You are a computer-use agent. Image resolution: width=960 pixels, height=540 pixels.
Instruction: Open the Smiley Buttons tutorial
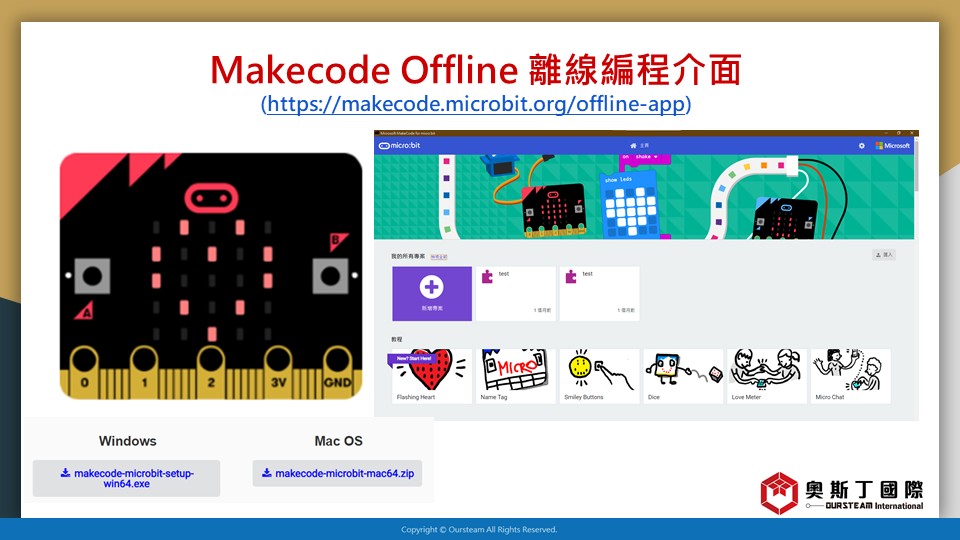pyautogui.click(x=599, y=376)
